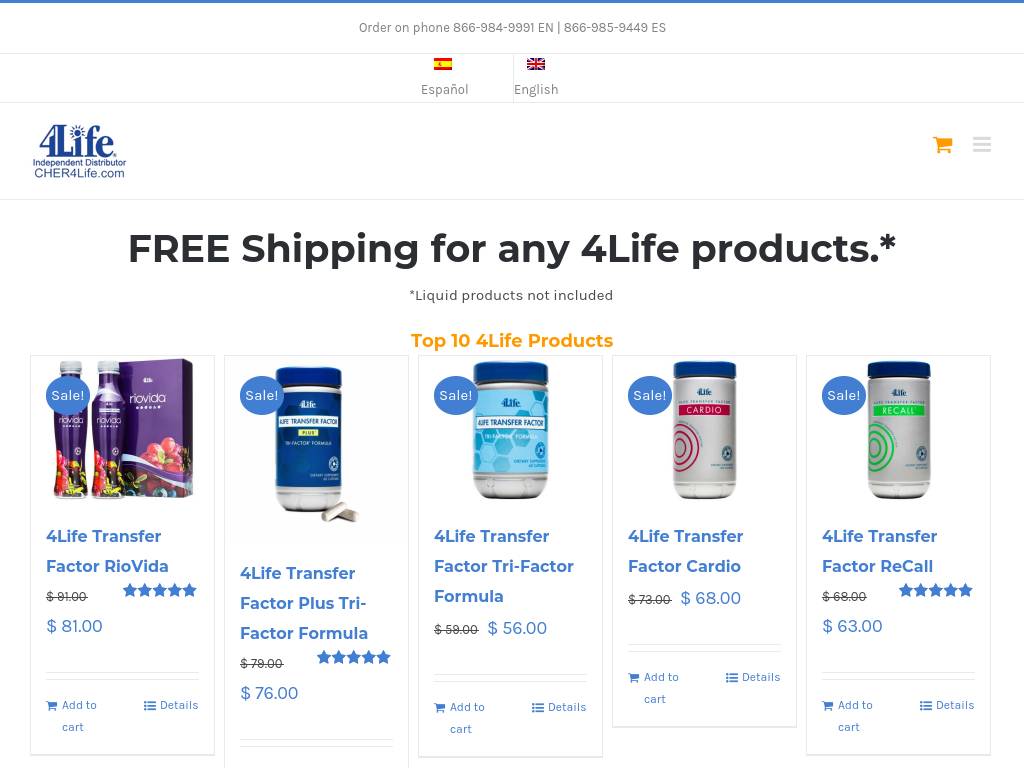Click cart icon for RioVida product
The image size is (1024, 768).
[52, 706]
